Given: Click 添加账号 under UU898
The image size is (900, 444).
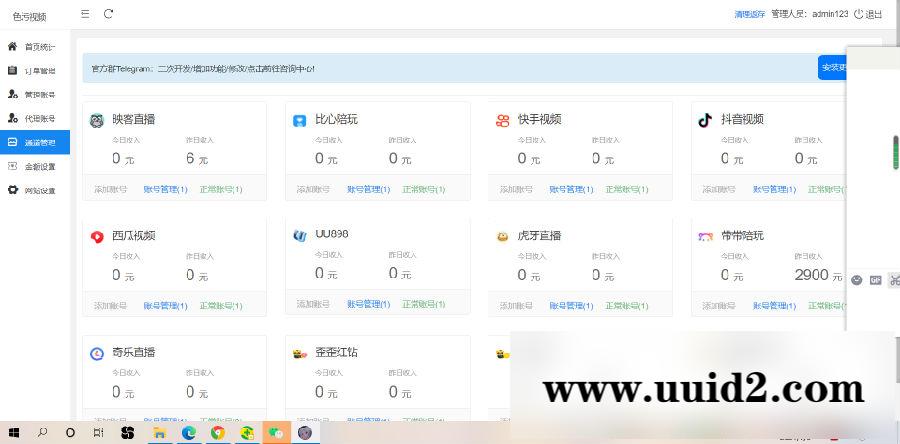Looking at the screenshot, I should coord(313,304).
